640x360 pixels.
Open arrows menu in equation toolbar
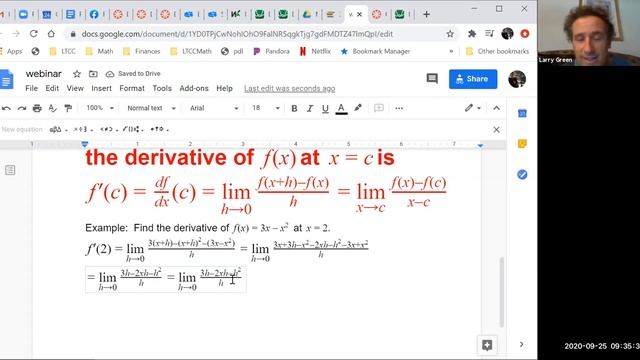point(159,129)
